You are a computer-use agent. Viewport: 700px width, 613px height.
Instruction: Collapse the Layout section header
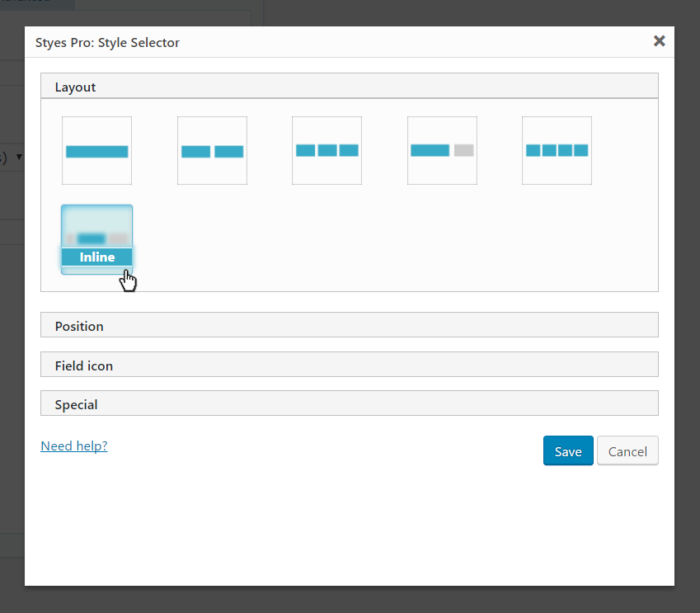pos(349,86)
